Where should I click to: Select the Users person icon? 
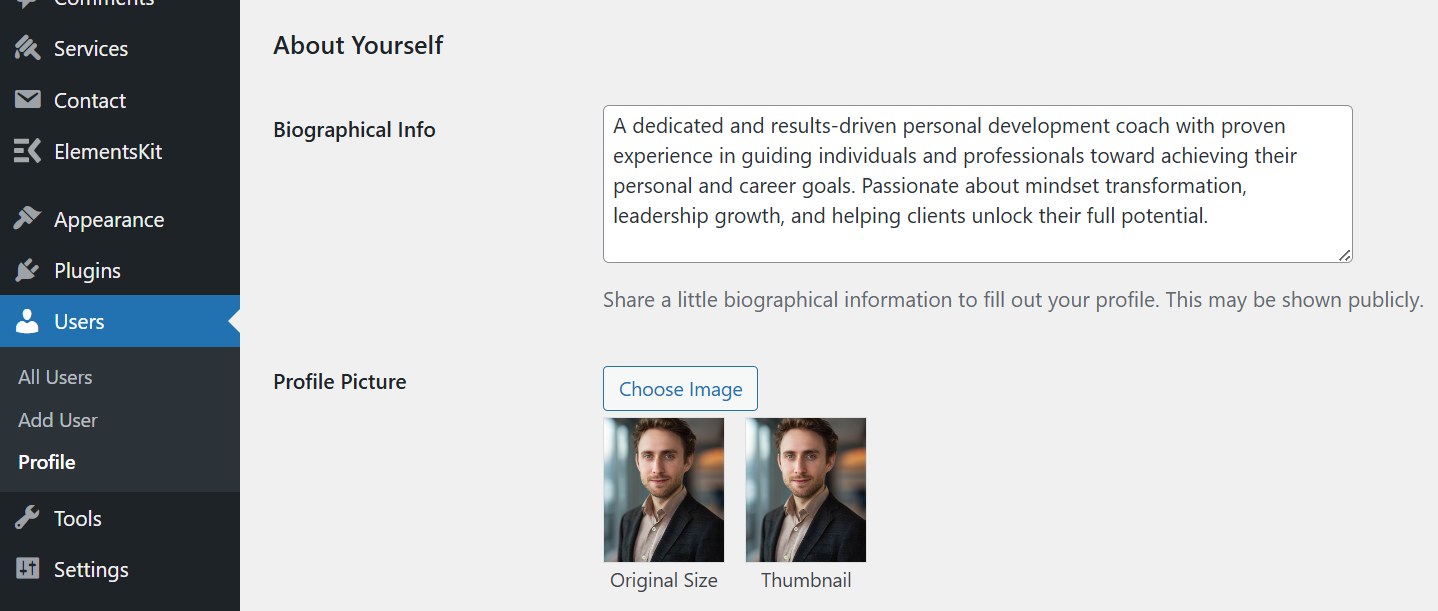coord(26,321)
